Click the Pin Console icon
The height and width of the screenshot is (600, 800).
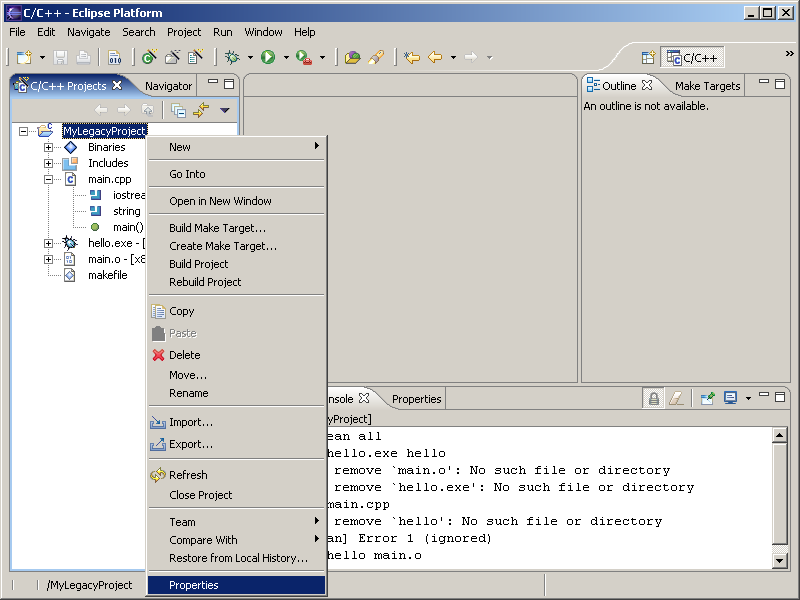tap(707, 398)
